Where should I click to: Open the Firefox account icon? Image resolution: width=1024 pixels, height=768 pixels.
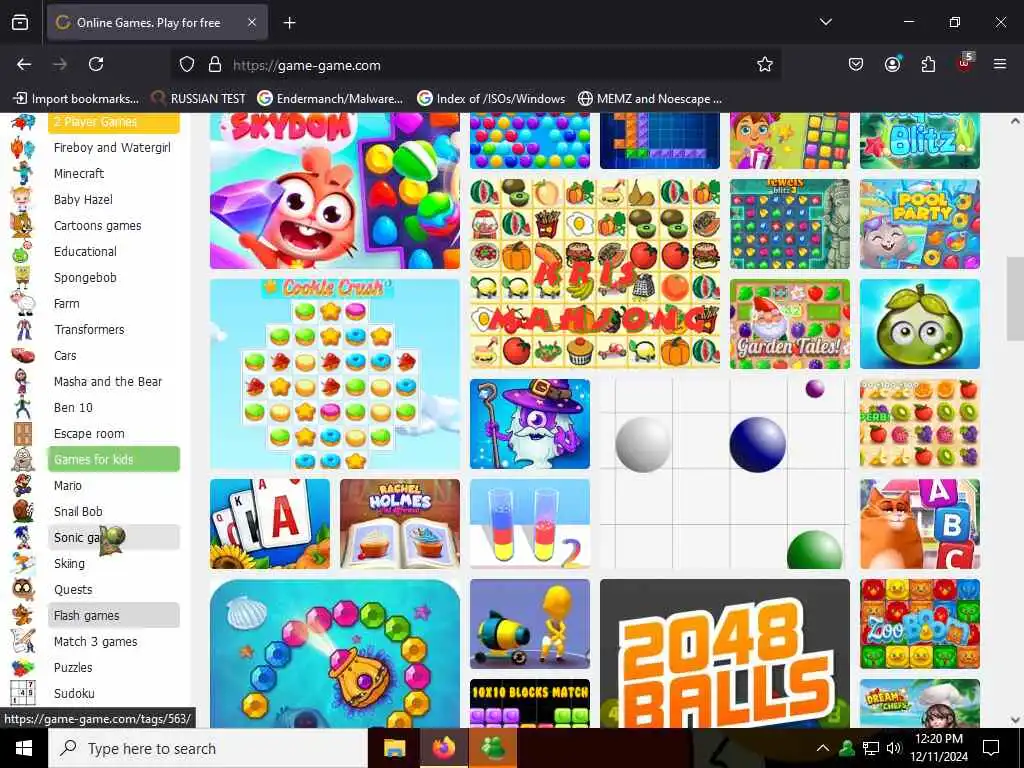coord(892,64)
